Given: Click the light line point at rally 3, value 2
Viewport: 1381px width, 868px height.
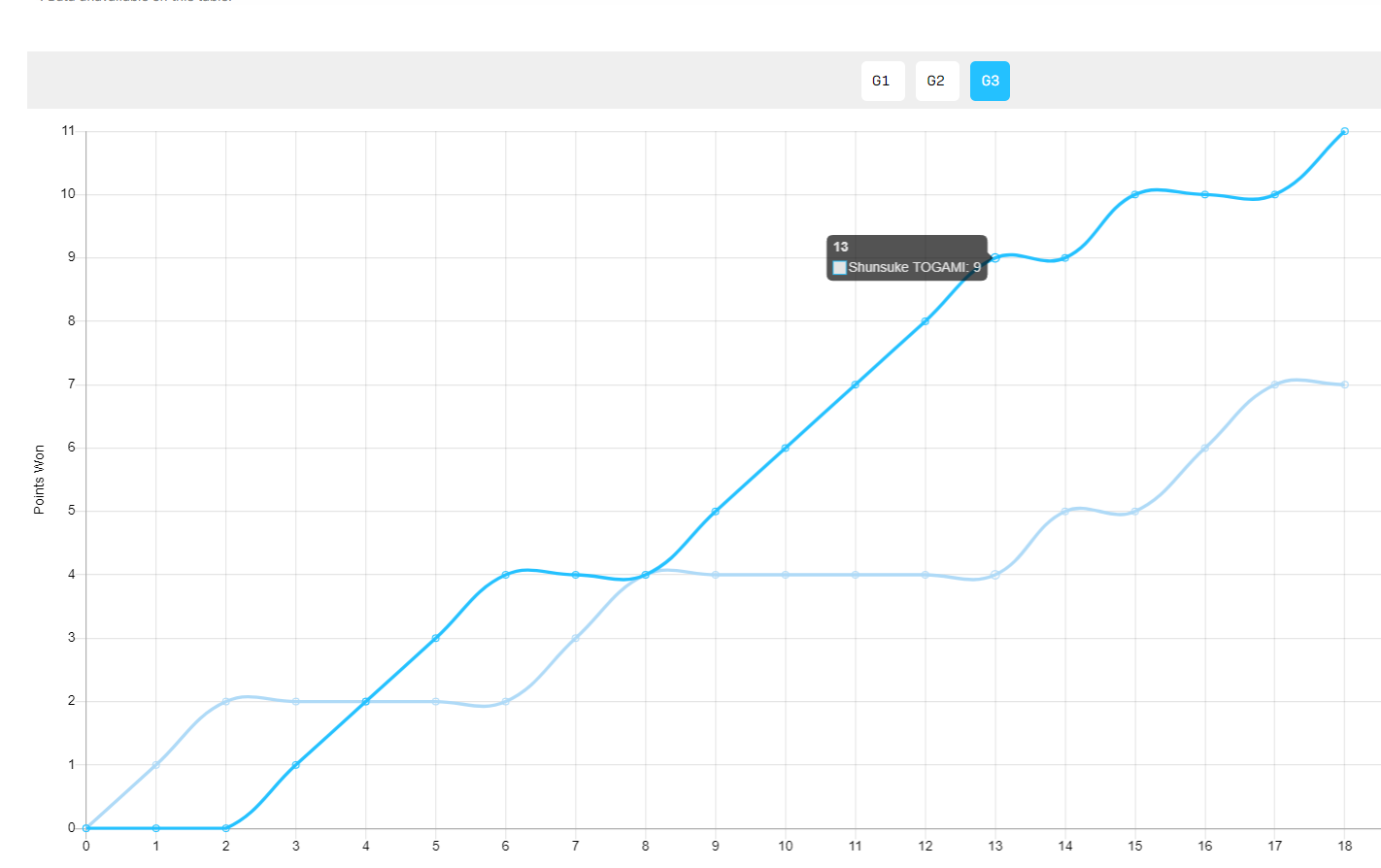Looking at the screenshot, I should [x=296, y=701].
